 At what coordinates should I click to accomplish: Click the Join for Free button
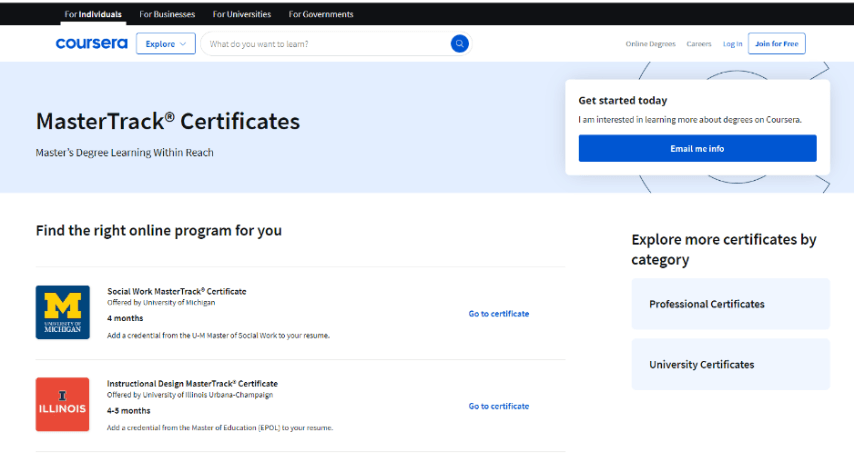(x=777, y=44)
